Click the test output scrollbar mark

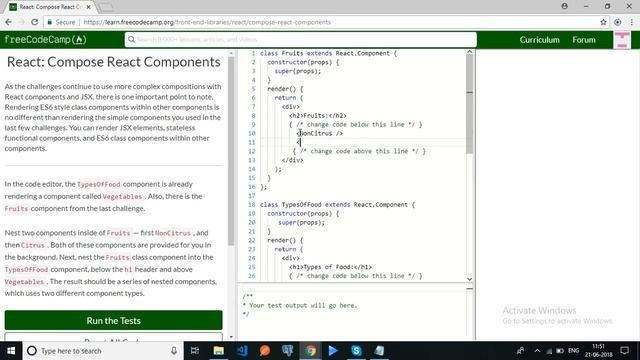point(469,289)
